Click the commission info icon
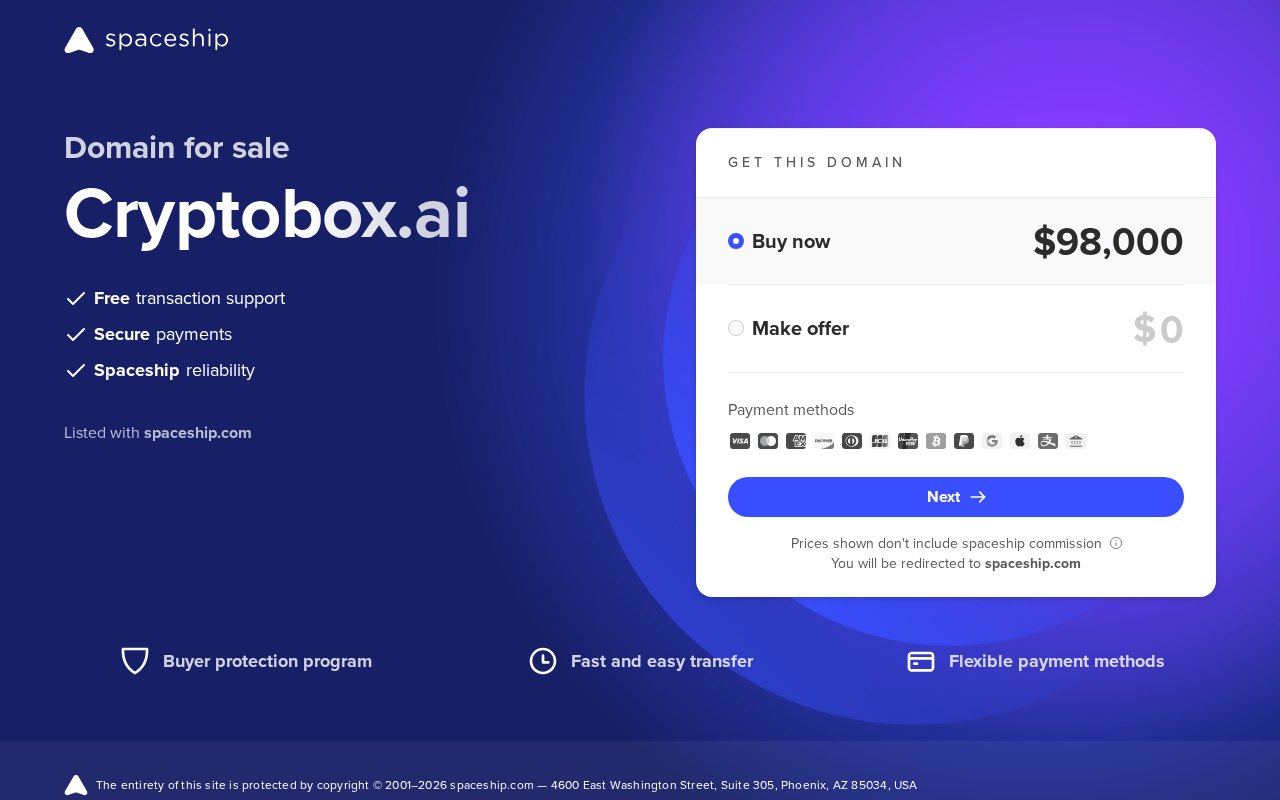The height and width of the screenshot is (800, 1280). (x=1116, y=543)
